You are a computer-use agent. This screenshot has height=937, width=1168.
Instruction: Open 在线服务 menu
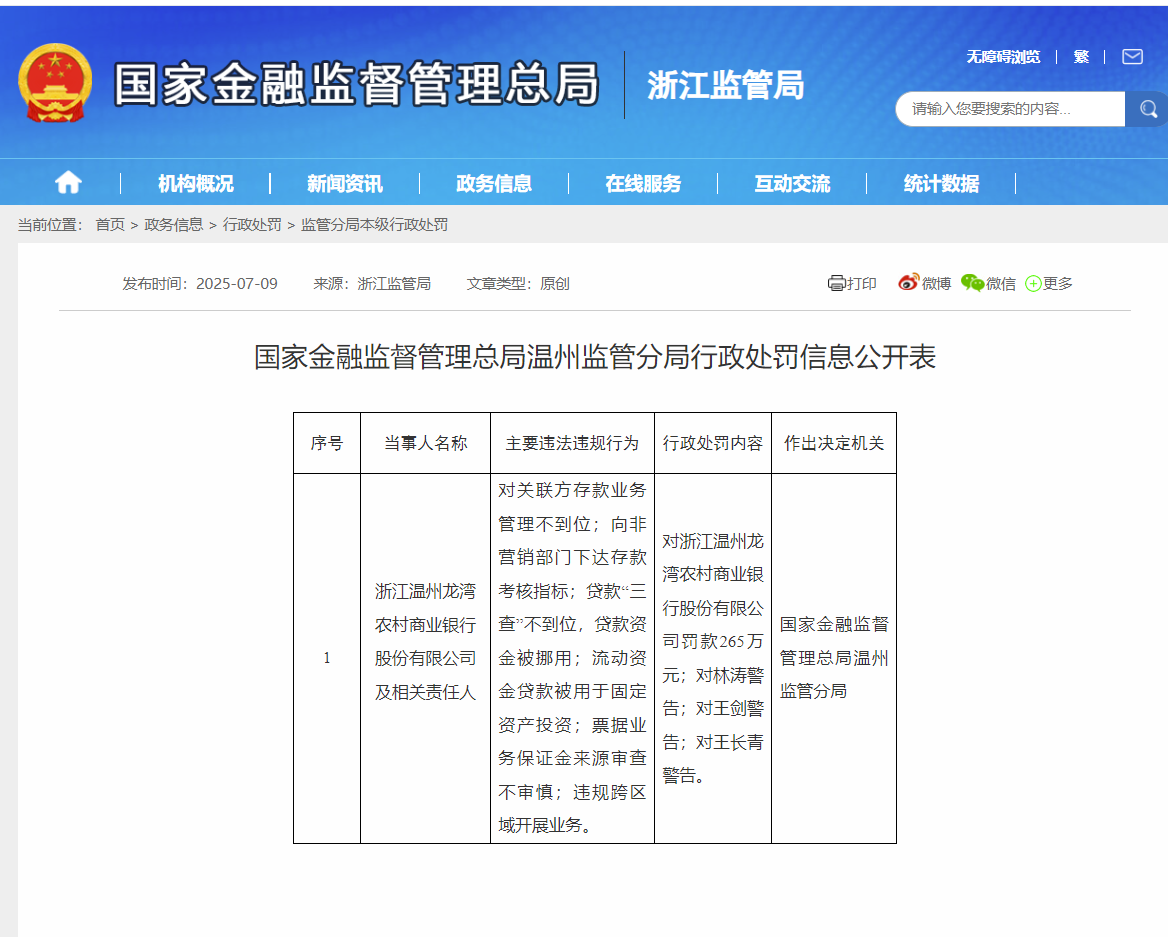(643, 183)
